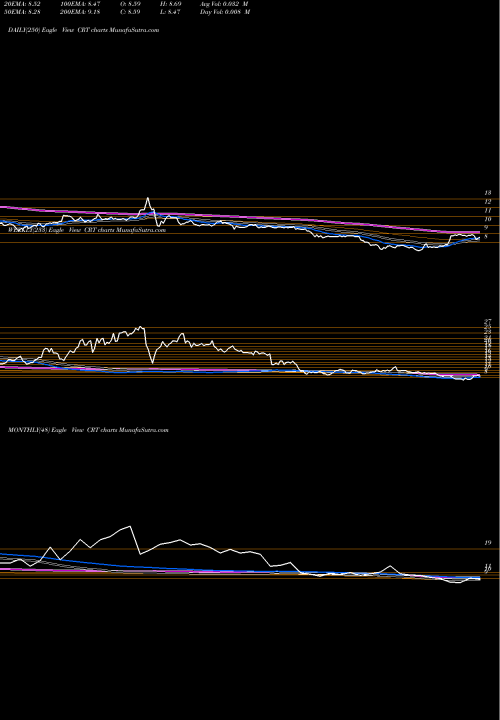Click the Day Vol readout
The height and width of the screenshot is (720, 500).
pyautogui.click(x=225, y=12)
